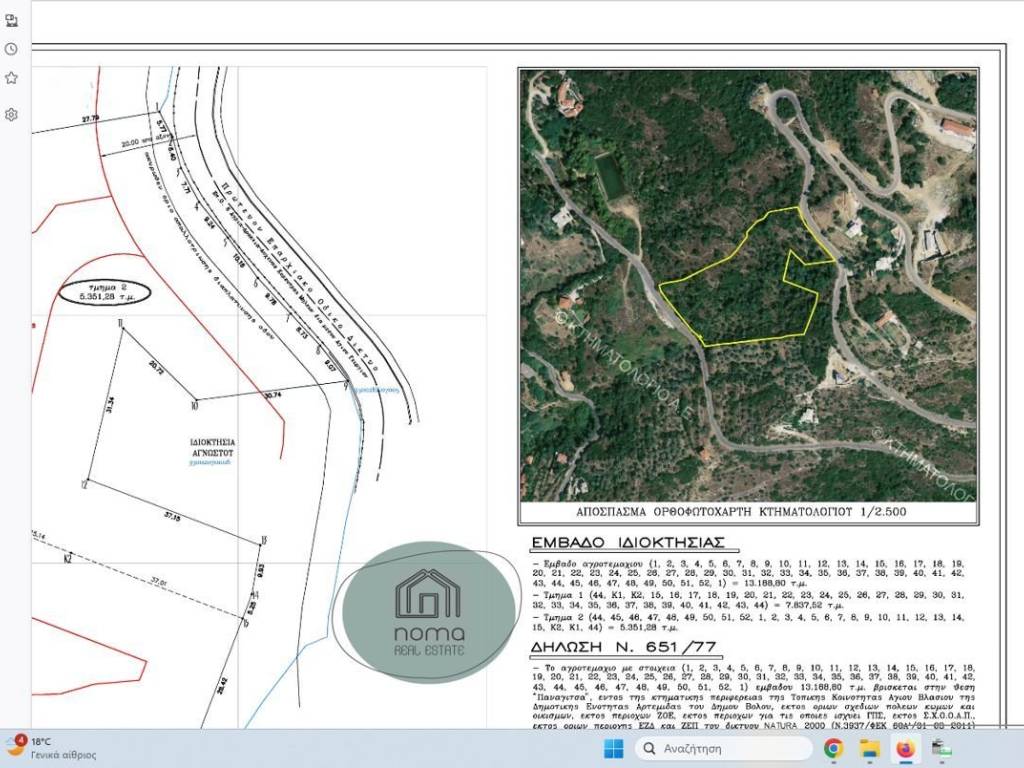1024x768 pixels.
Task: Open the synced tabs sidebar panel
Action: pyautogui.click(x=11, y=19)
